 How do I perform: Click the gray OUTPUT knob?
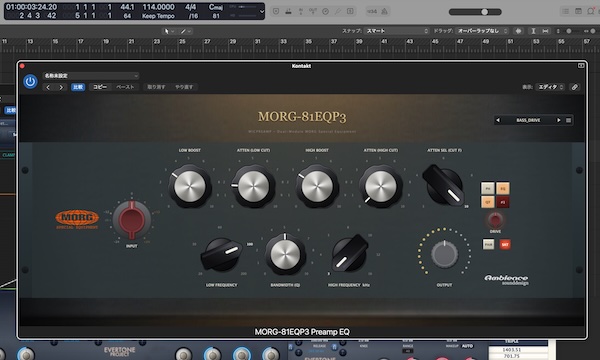(x=444, y=254)
